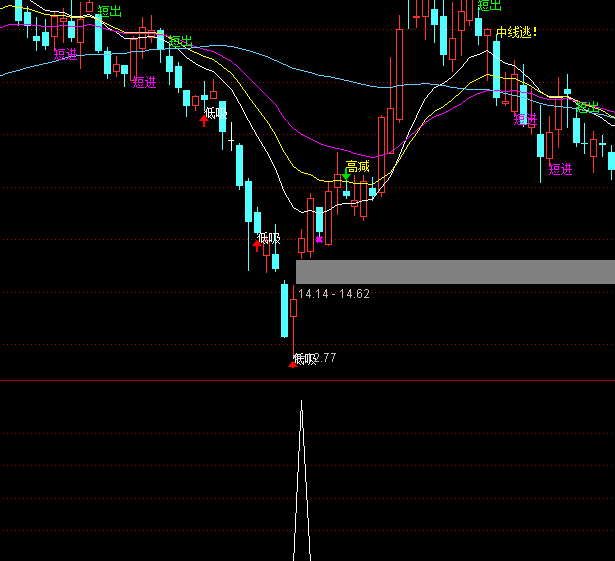615x561 pixels.
Task: Click the magenta 短进 label nearest the left edge
Action: click(x=65, y=54)
